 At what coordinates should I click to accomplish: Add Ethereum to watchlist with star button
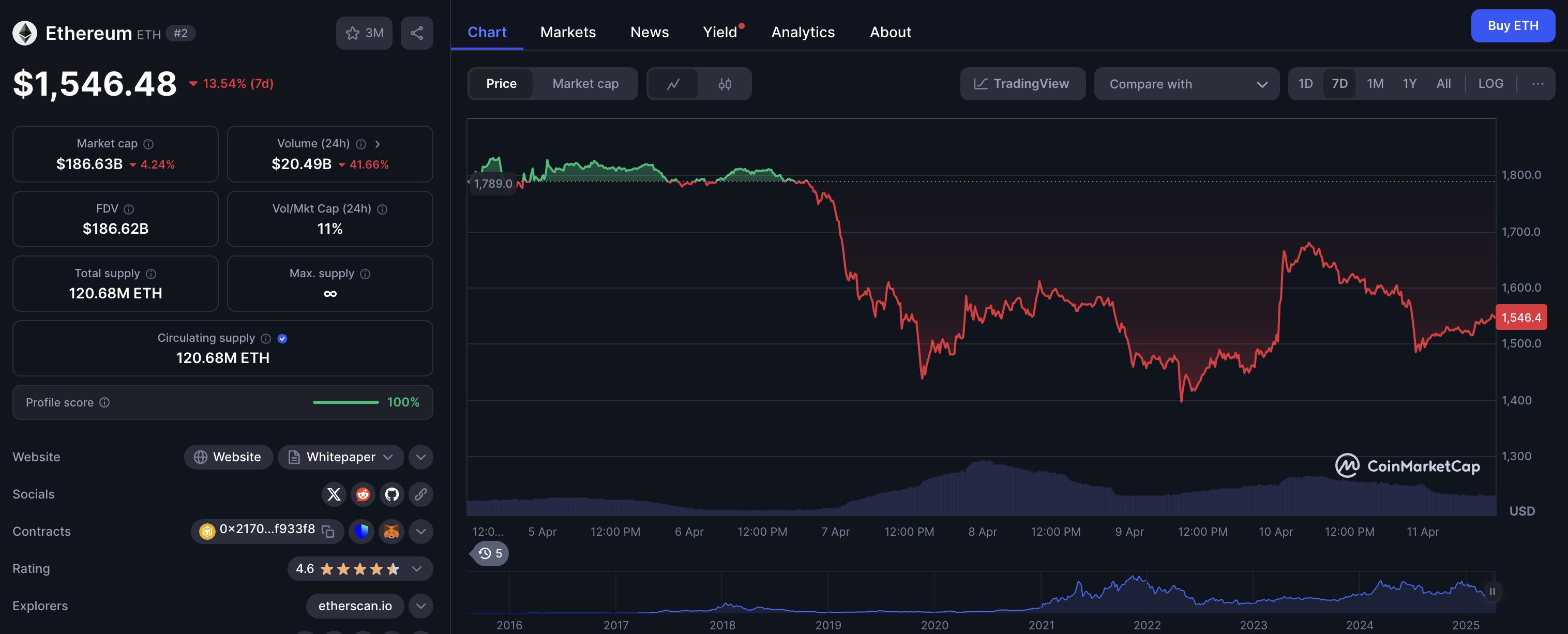[364, 33]
